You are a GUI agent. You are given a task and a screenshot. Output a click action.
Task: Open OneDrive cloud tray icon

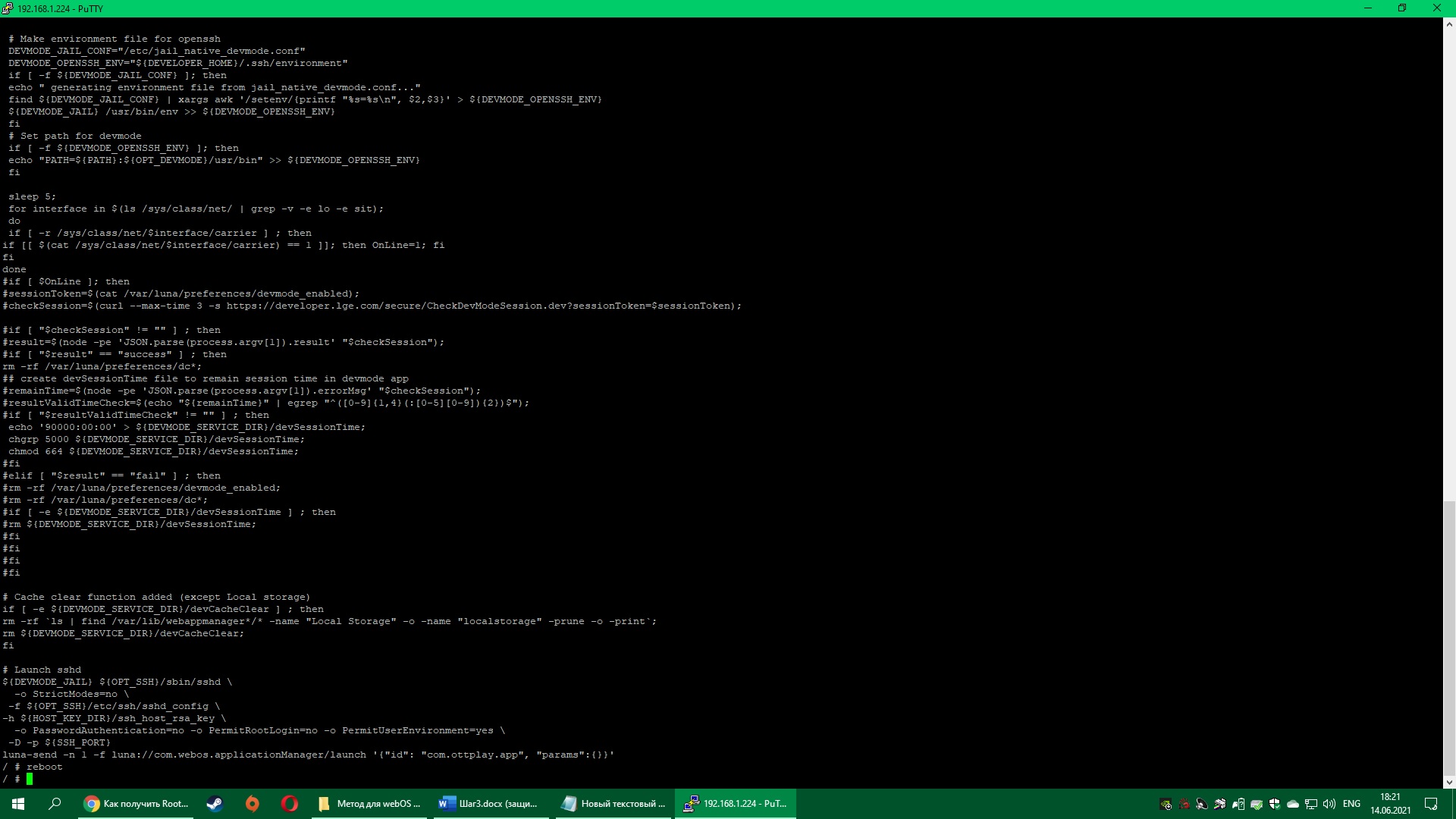tap(1293, 804)
